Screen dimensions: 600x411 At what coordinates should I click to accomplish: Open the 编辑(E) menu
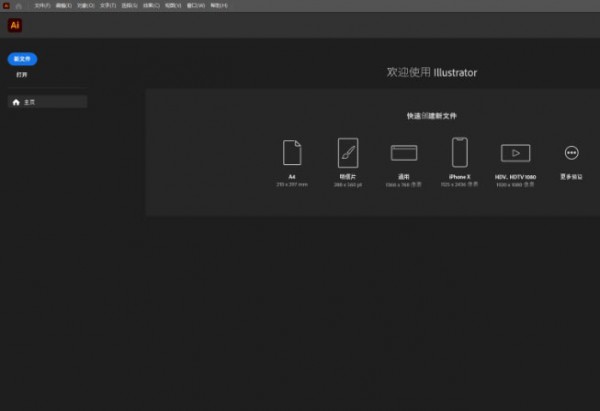coord(64,6)
